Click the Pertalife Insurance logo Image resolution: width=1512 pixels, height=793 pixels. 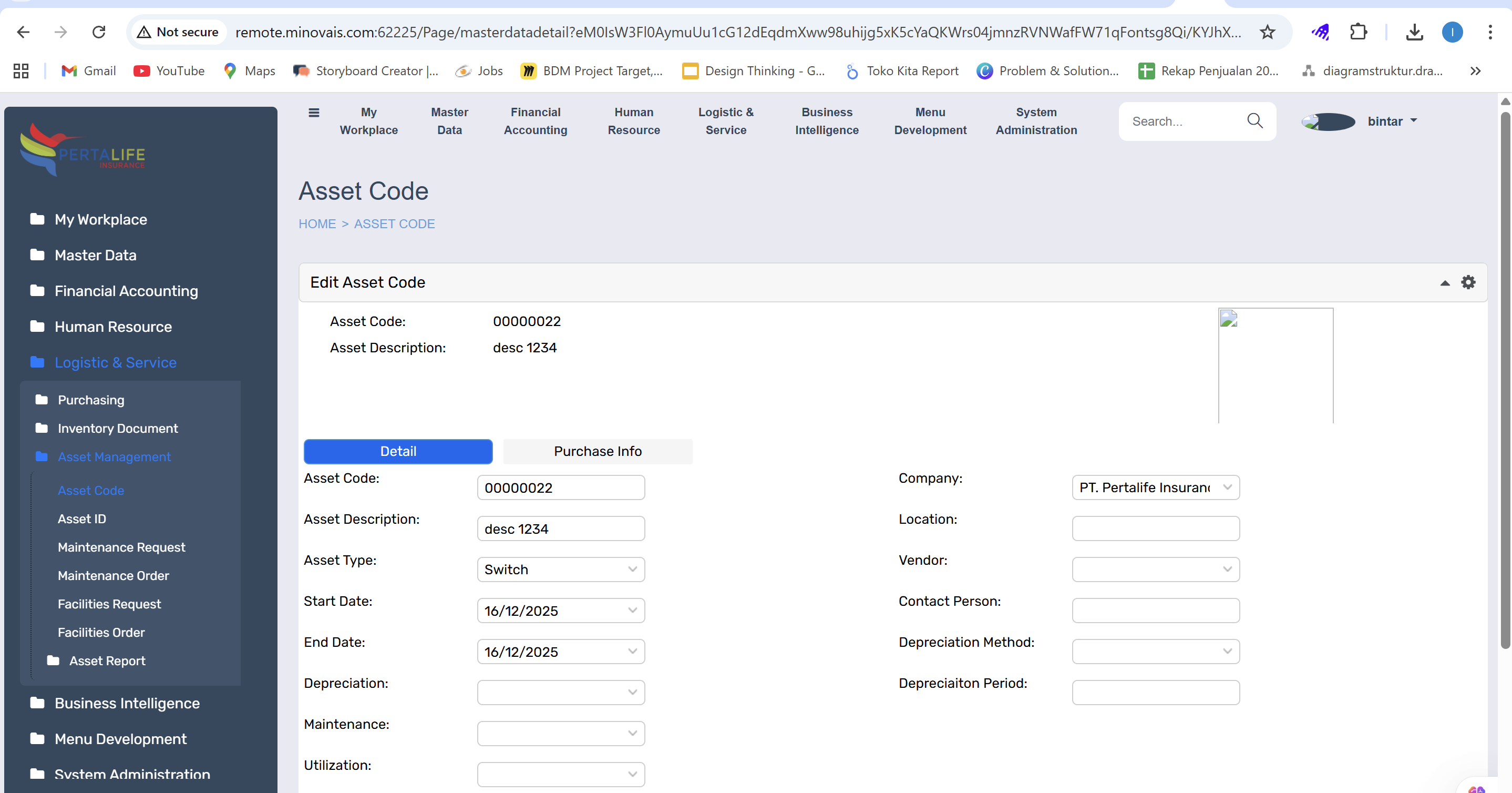coord(82,150)
